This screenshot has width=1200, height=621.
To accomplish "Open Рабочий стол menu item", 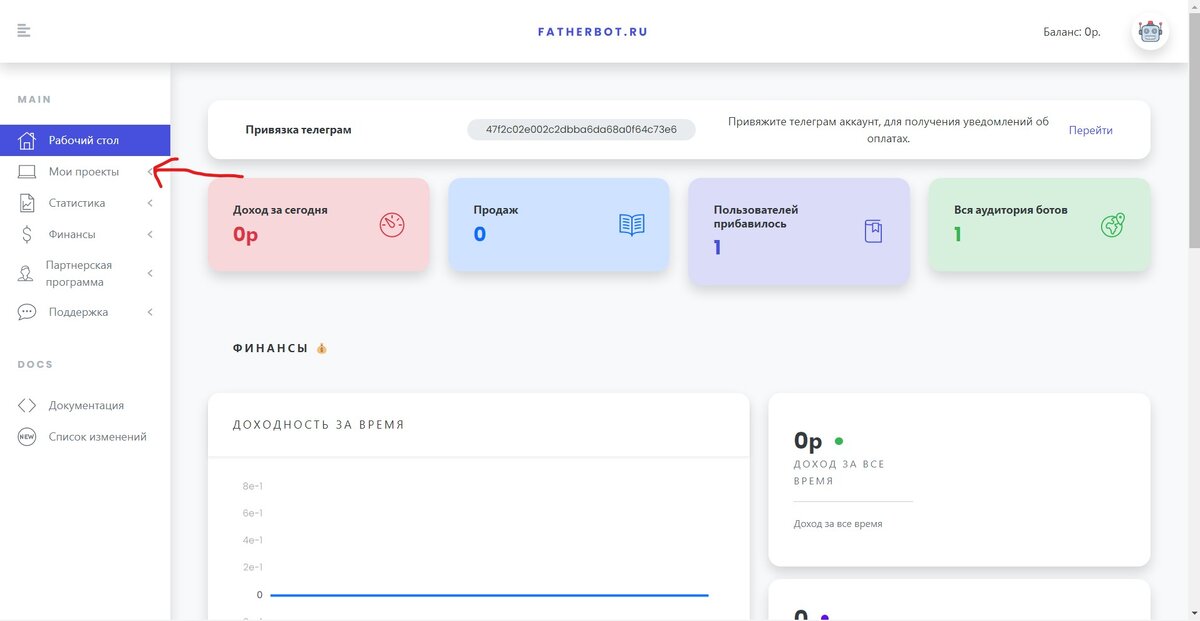I will [x=85, y=140].
